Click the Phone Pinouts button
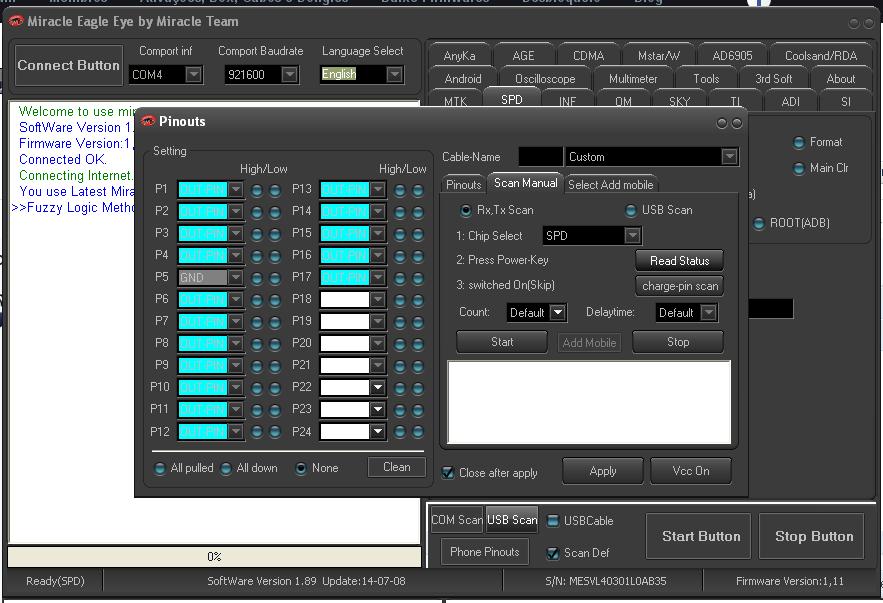Image resolution: width=883 pixels, height=603 pixels. [484, 552]
